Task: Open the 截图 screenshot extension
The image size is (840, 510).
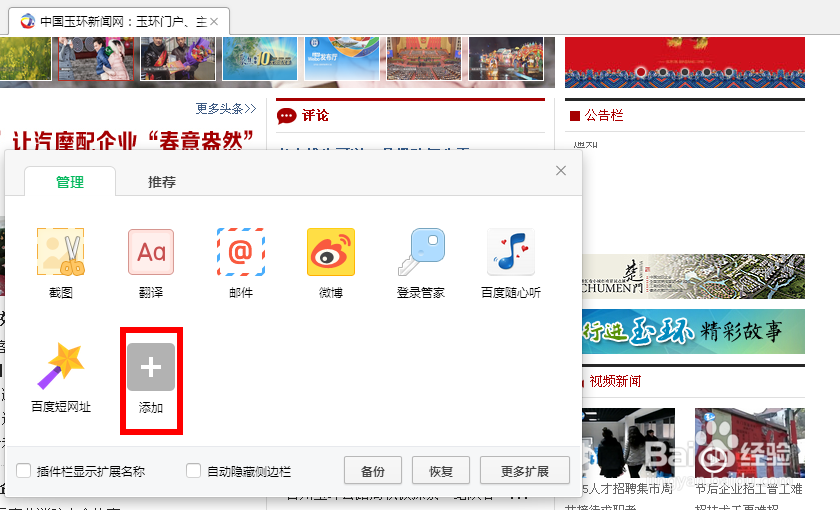Action: tap(60, 252)
